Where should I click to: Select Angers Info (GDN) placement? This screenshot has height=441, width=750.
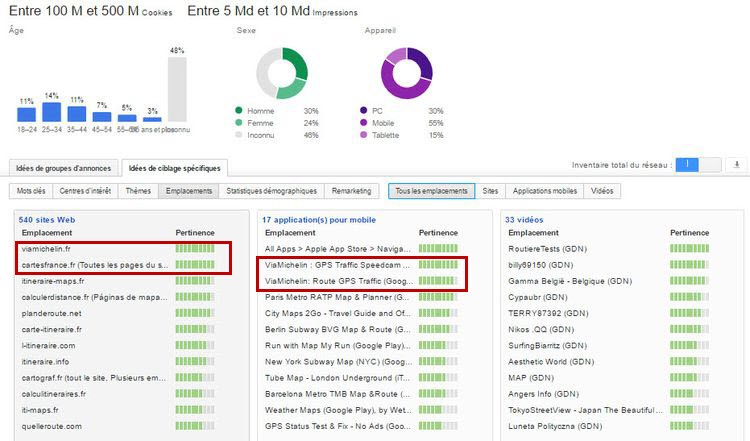click(543, 394)
